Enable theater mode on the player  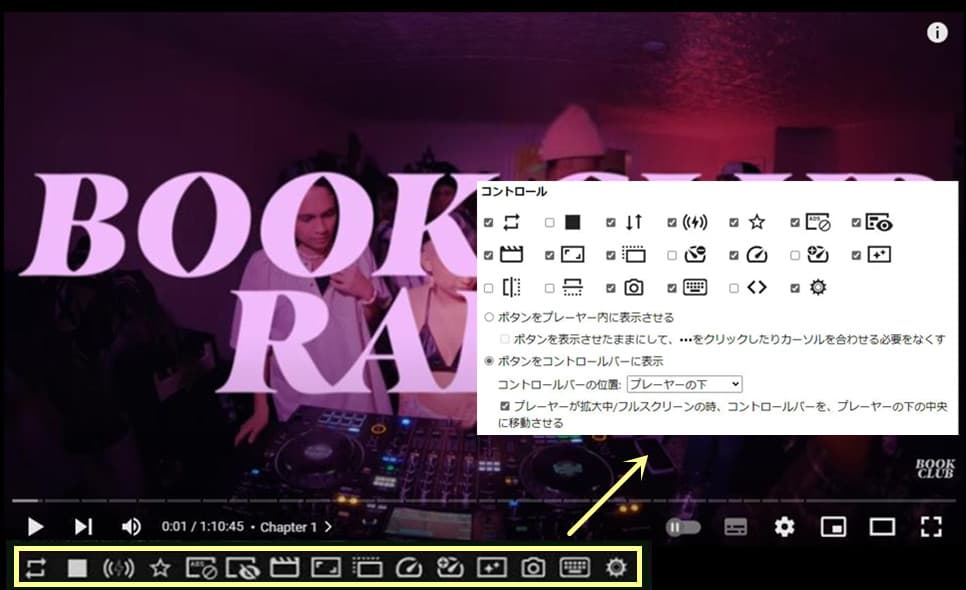click(882, 527)
